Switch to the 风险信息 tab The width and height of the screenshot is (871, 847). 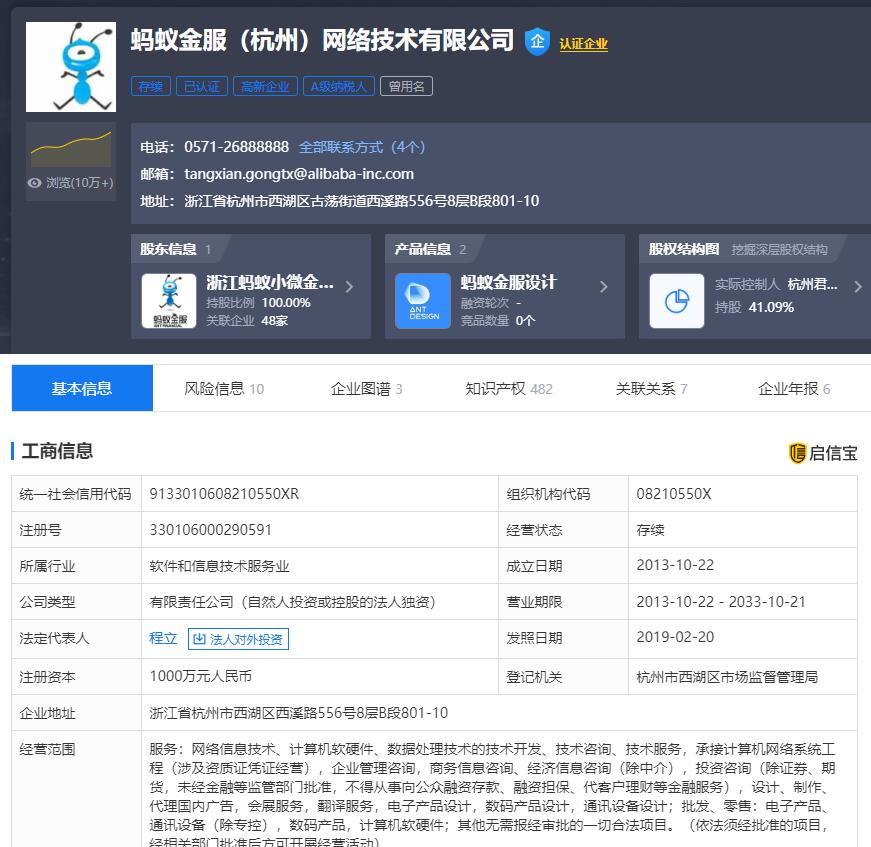(224, 388)
